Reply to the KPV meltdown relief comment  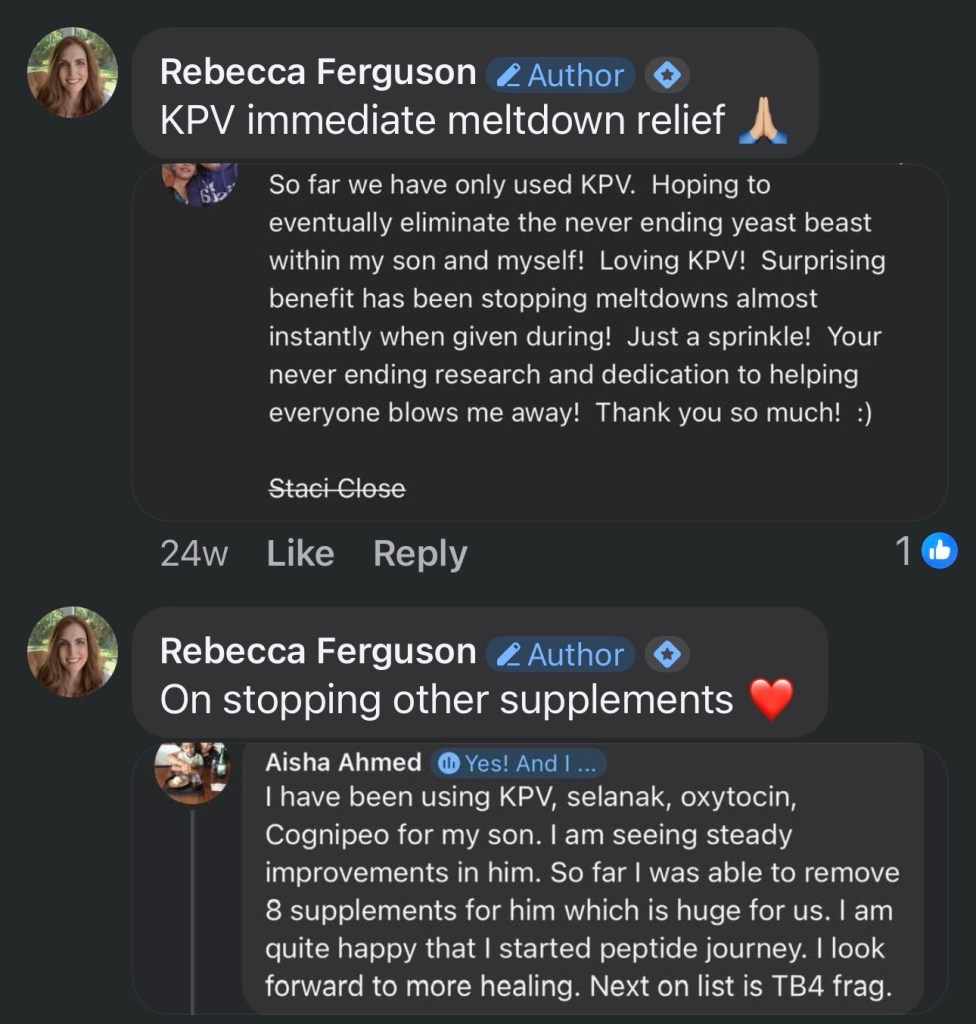point(420,553)
